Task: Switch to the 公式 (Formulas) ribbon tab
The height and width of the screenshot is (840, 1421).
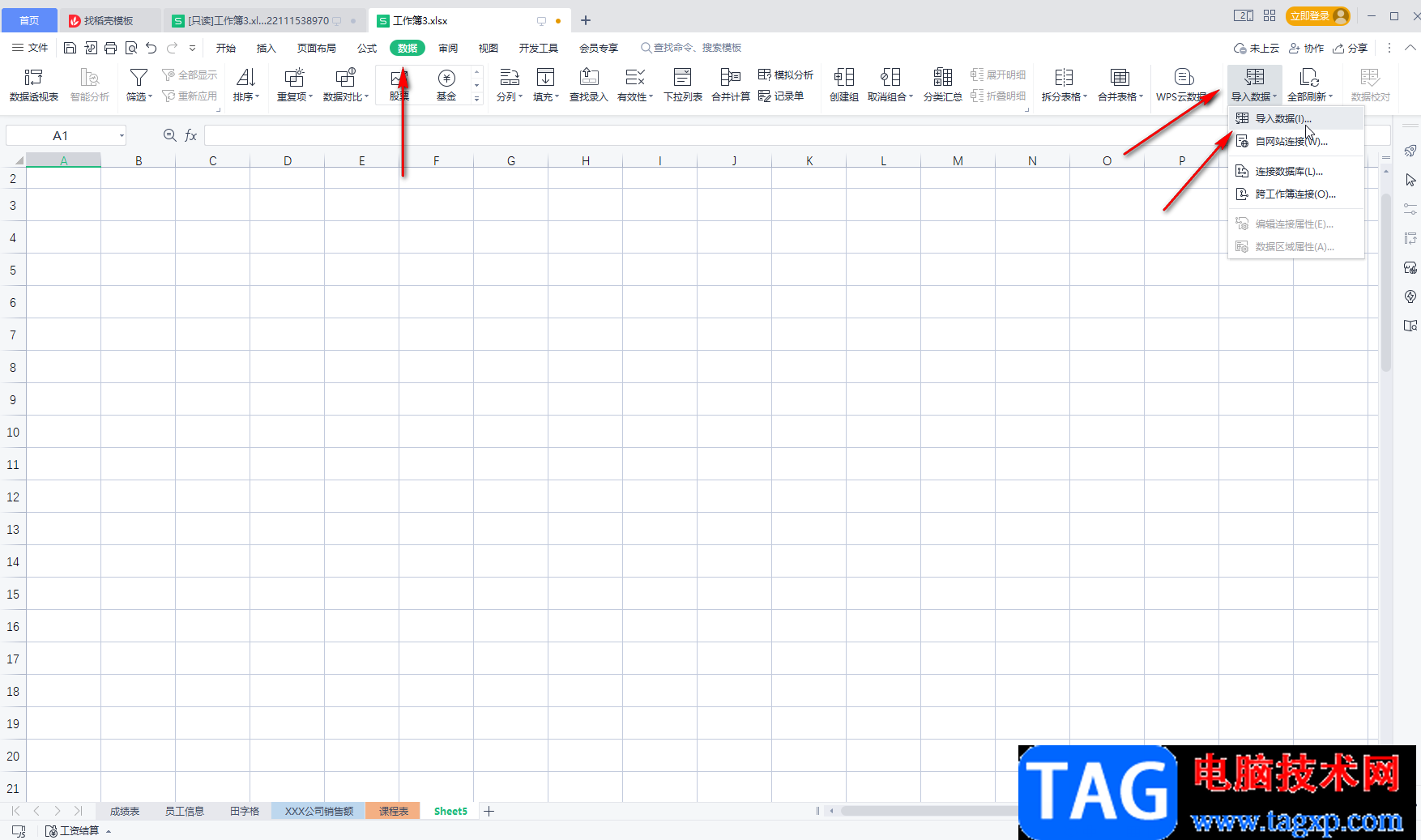Action: 367,48
